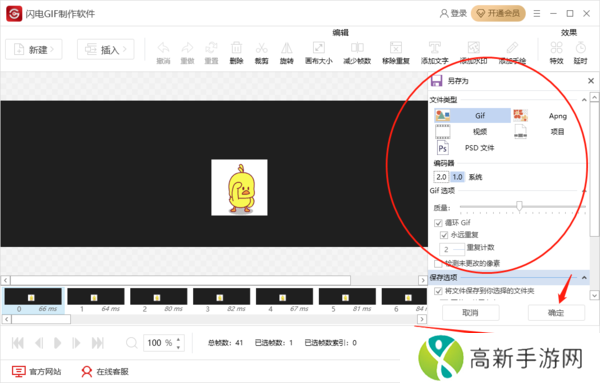Jump to the last frame

[98, 343]
